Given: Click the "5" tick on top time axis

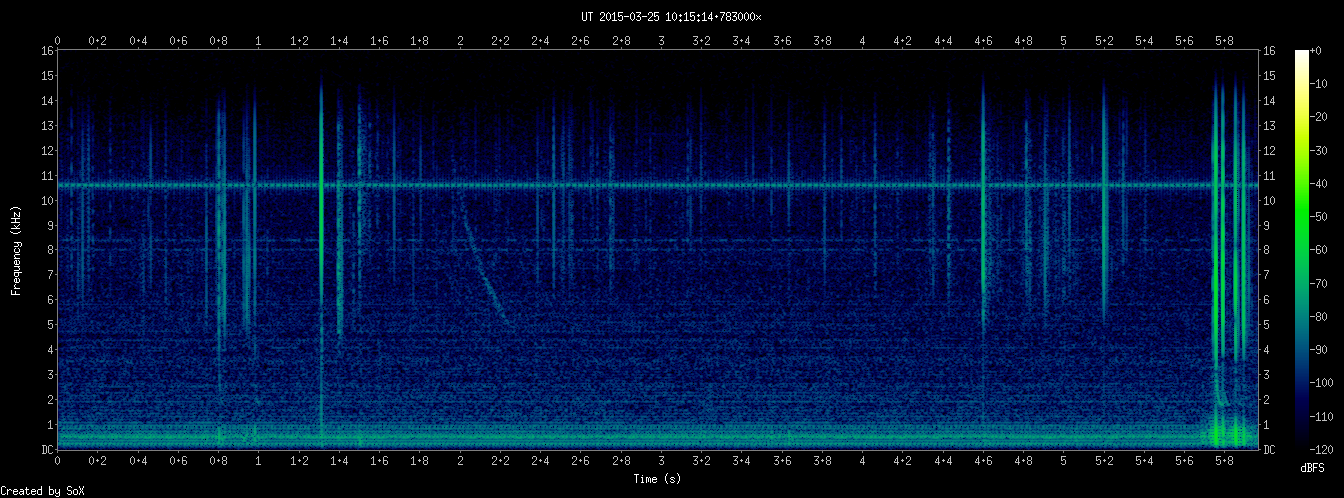Looking at the screenshot, I should coord(1064,41).
